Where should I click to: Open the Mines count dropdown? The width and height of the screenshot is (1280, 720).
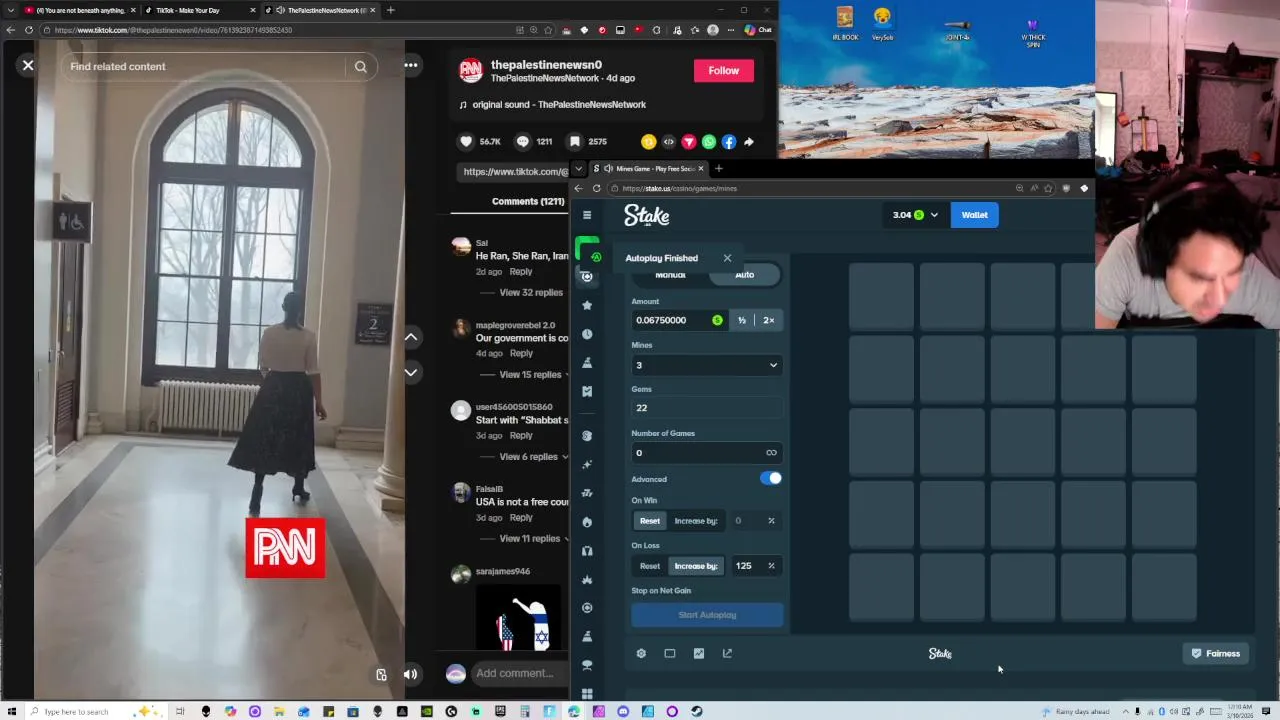[x=706, y=365]
